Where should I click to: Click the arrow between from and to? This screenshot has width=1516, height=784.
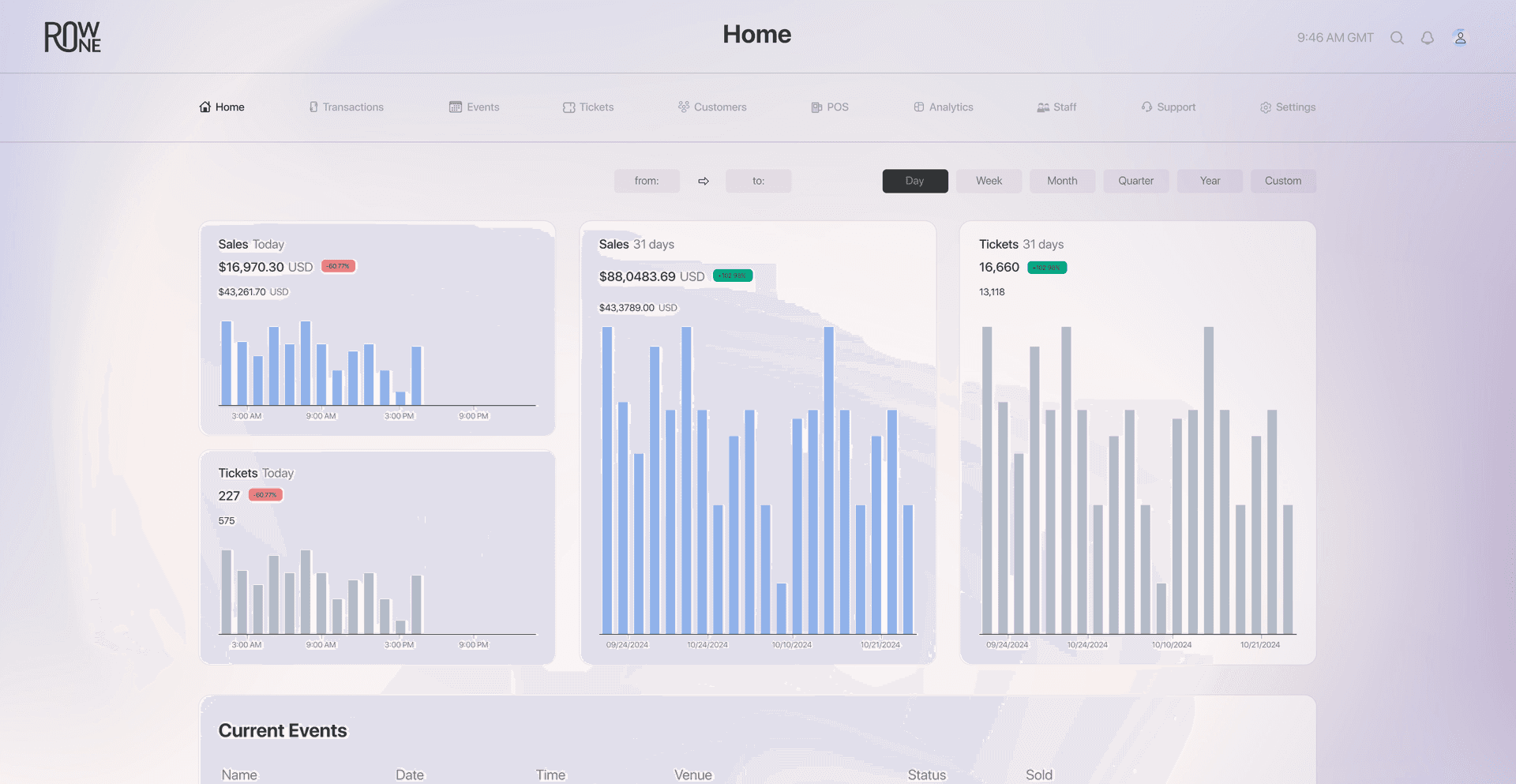pos(703,182)
